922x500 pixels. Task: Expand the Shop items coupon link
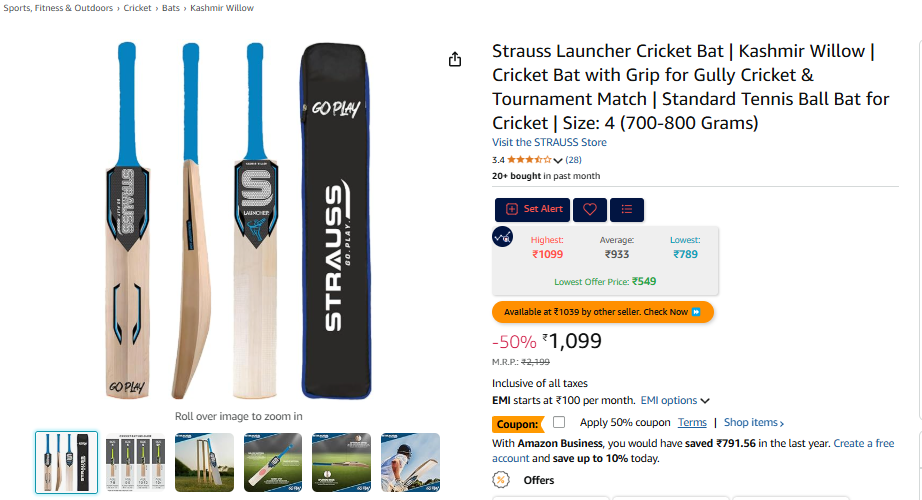pos(756,422)
